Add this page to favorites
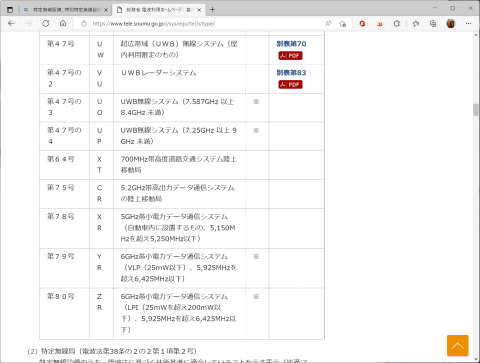Screen dimensions: 480x363 point(342,24)
